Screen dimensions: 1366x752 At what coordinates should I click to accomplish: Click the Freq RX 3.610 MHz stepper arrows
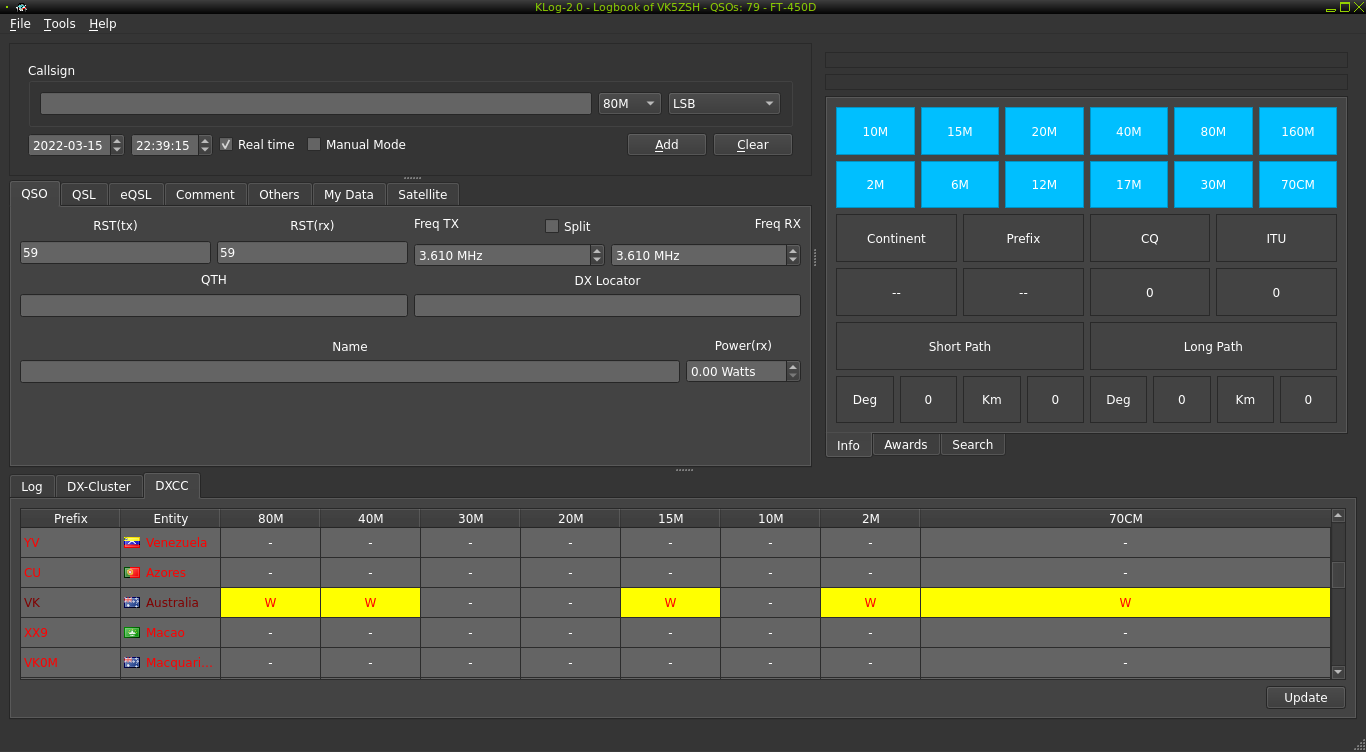[793, 255]
